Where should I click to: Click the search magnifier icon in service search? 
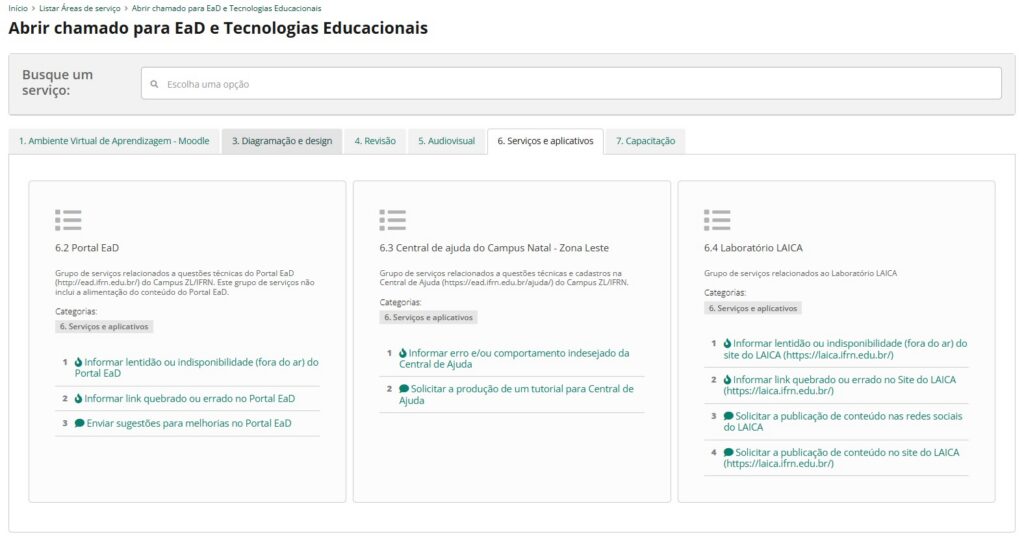[x=155, y=85]
